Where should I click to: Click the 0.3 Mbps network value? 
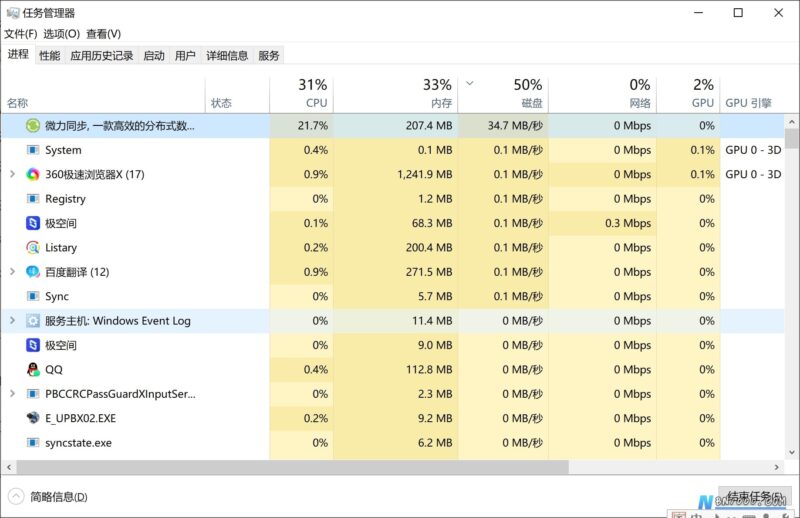628,223
